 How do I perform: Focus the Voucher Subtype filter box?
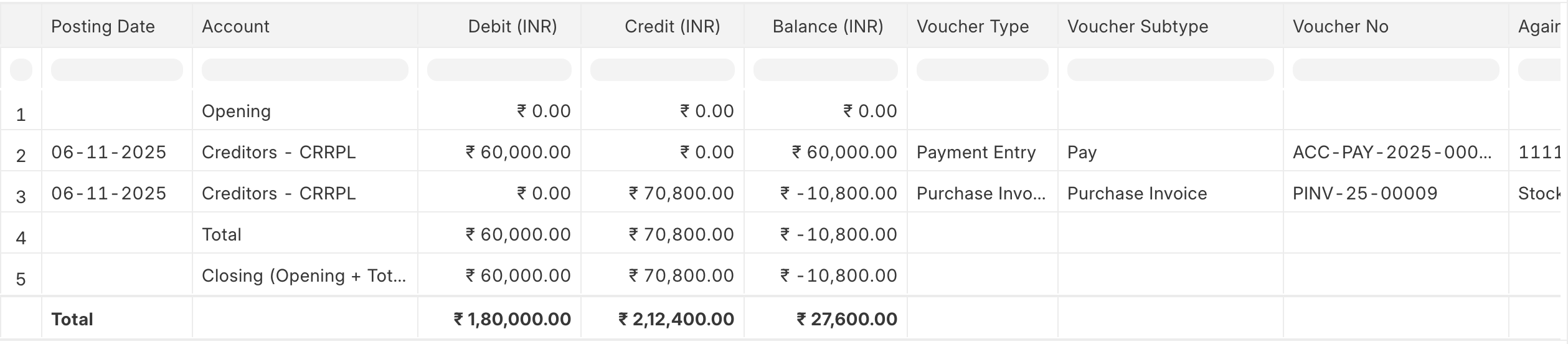(1171, 70)
